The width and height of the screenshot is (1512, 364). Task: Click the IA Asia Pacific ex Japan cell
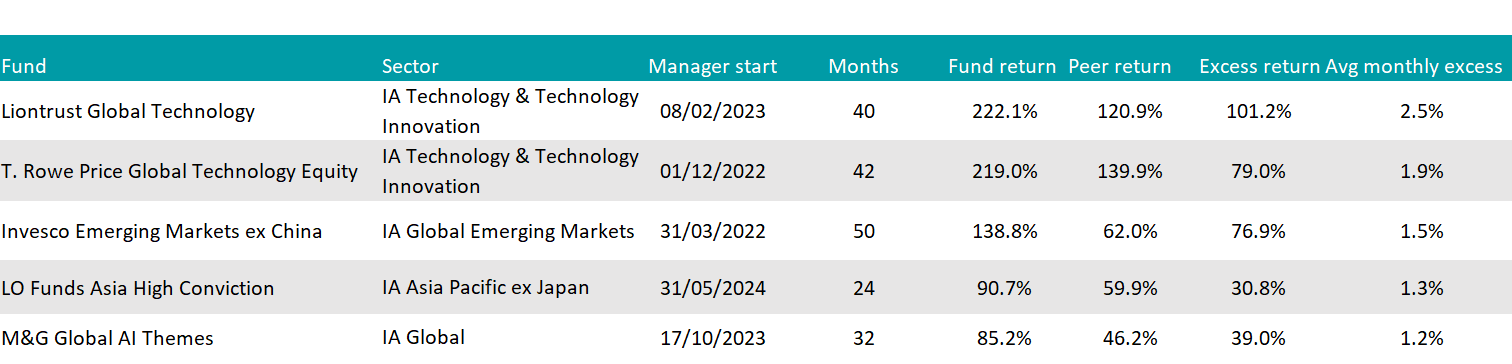click(x=485, y=288)
